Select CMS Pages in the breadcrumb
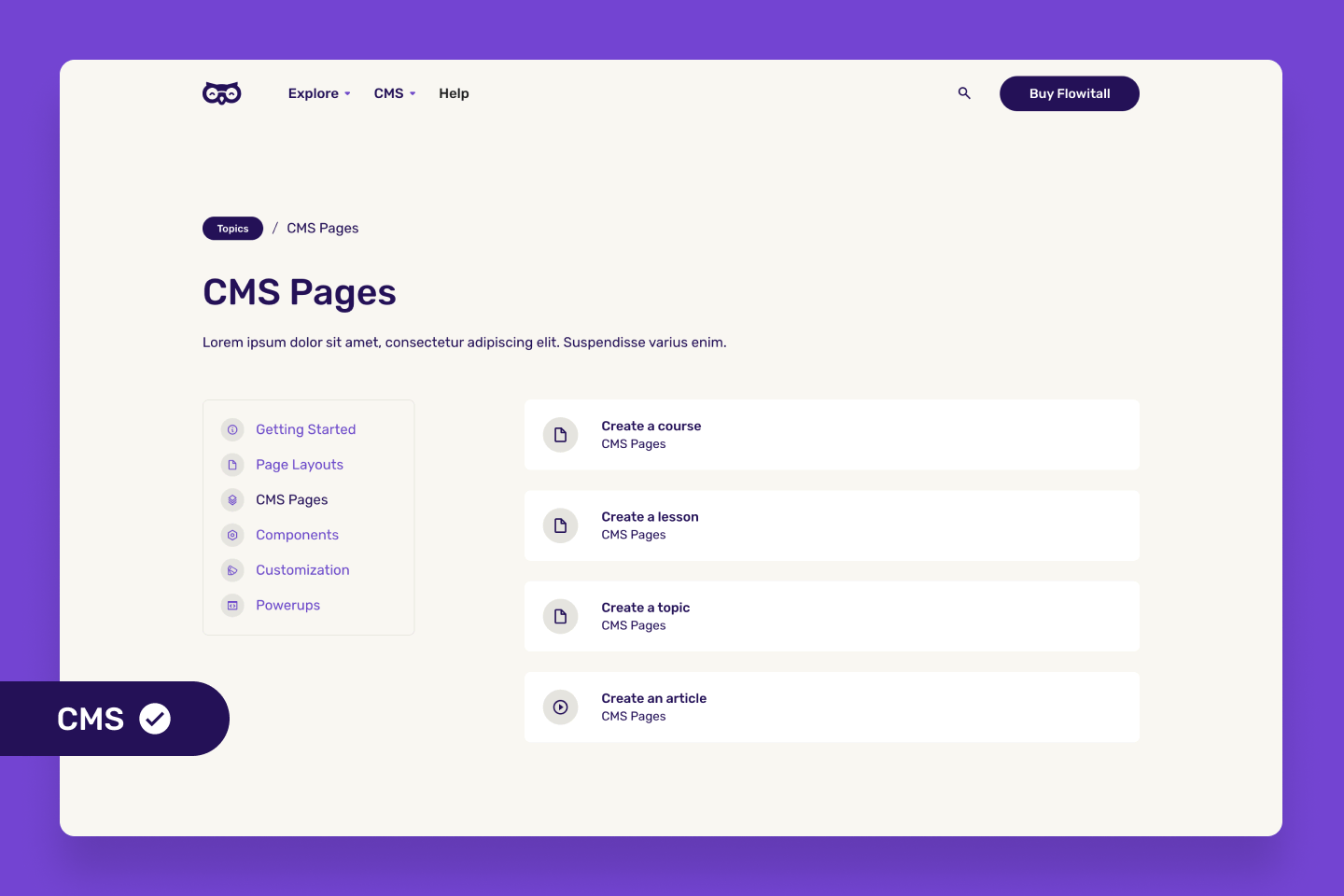 [322, 228]
